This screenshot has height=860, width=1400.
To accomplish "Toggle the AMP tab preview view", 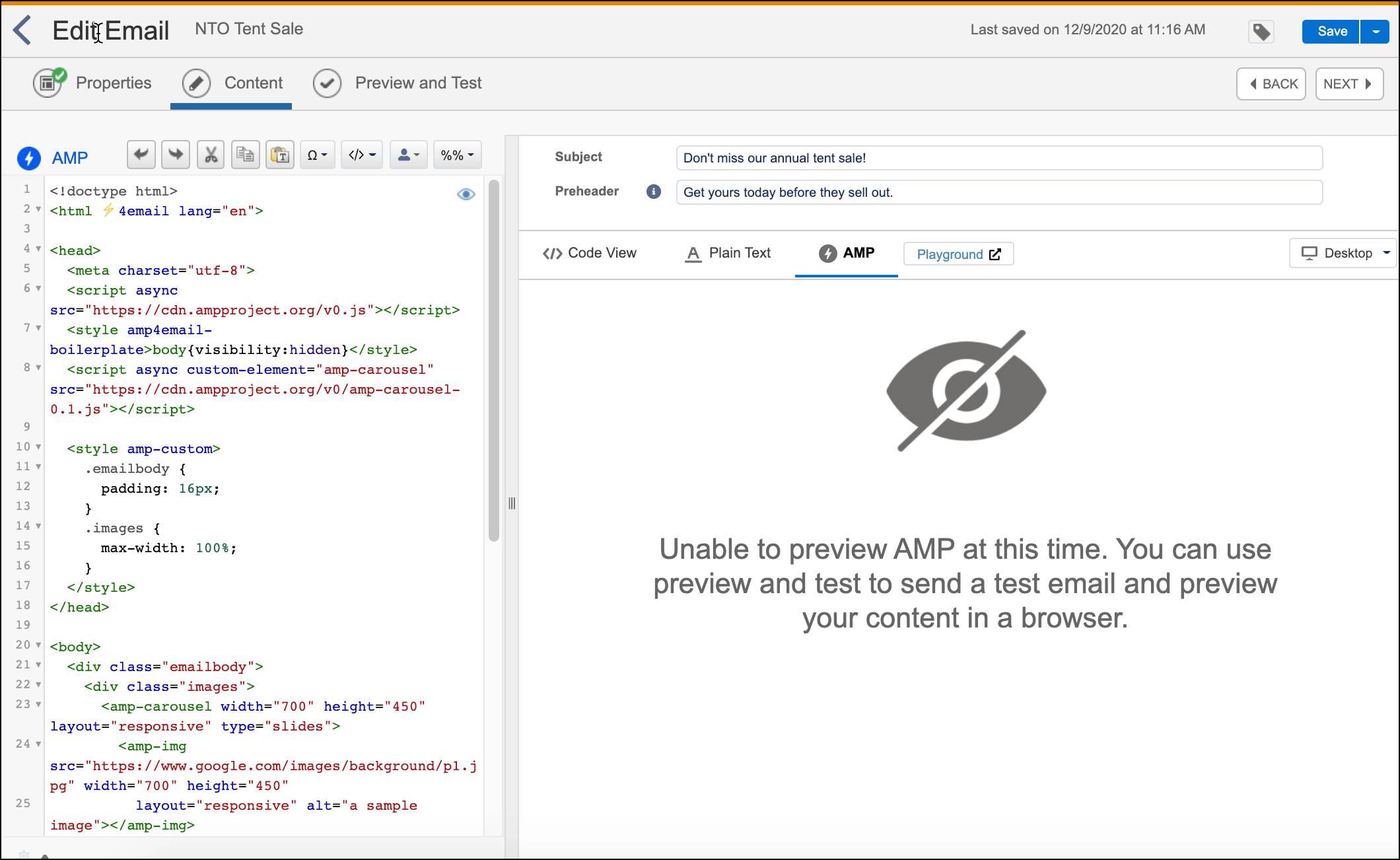I will point(846,253).
